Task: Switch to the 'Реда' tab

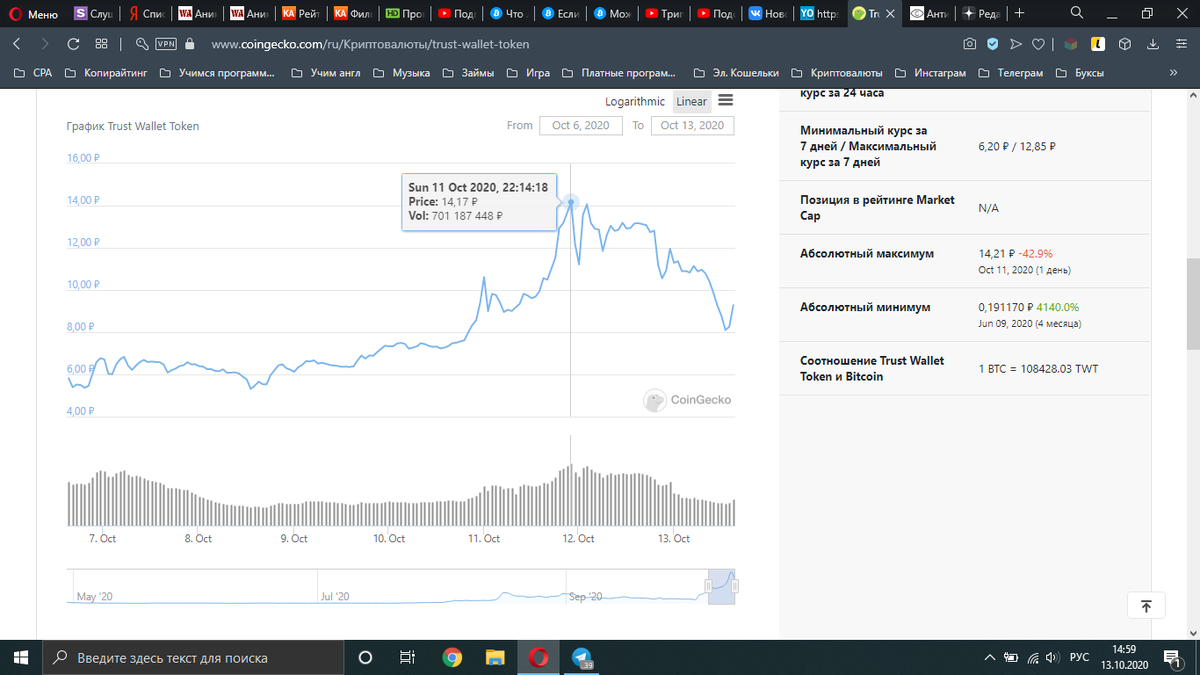Action: click(979, 14)
